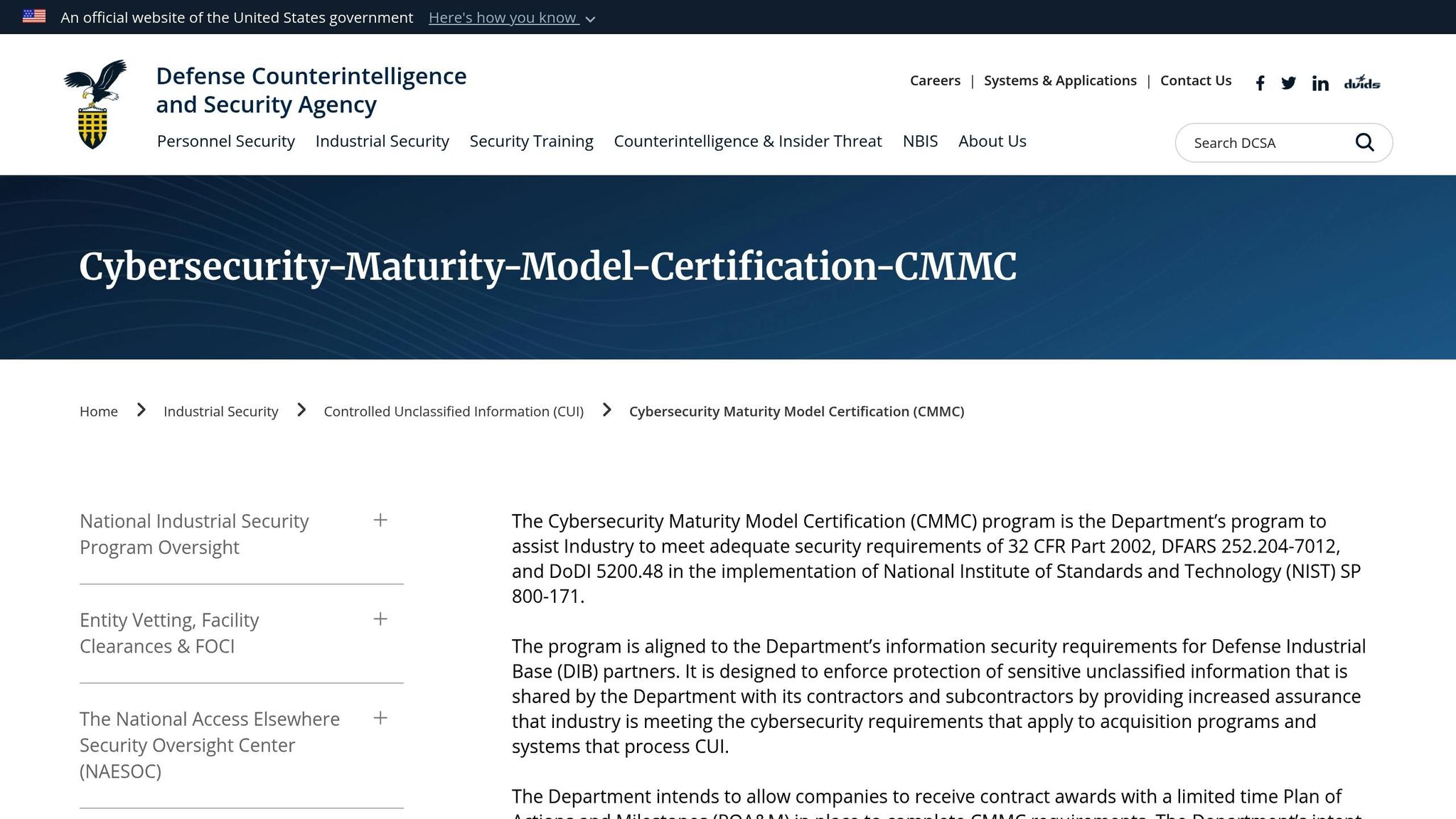
Task: Click Cybersecurity Maturity Model Certification (CMMC) breadcrumb text
Action: (797, 412)
